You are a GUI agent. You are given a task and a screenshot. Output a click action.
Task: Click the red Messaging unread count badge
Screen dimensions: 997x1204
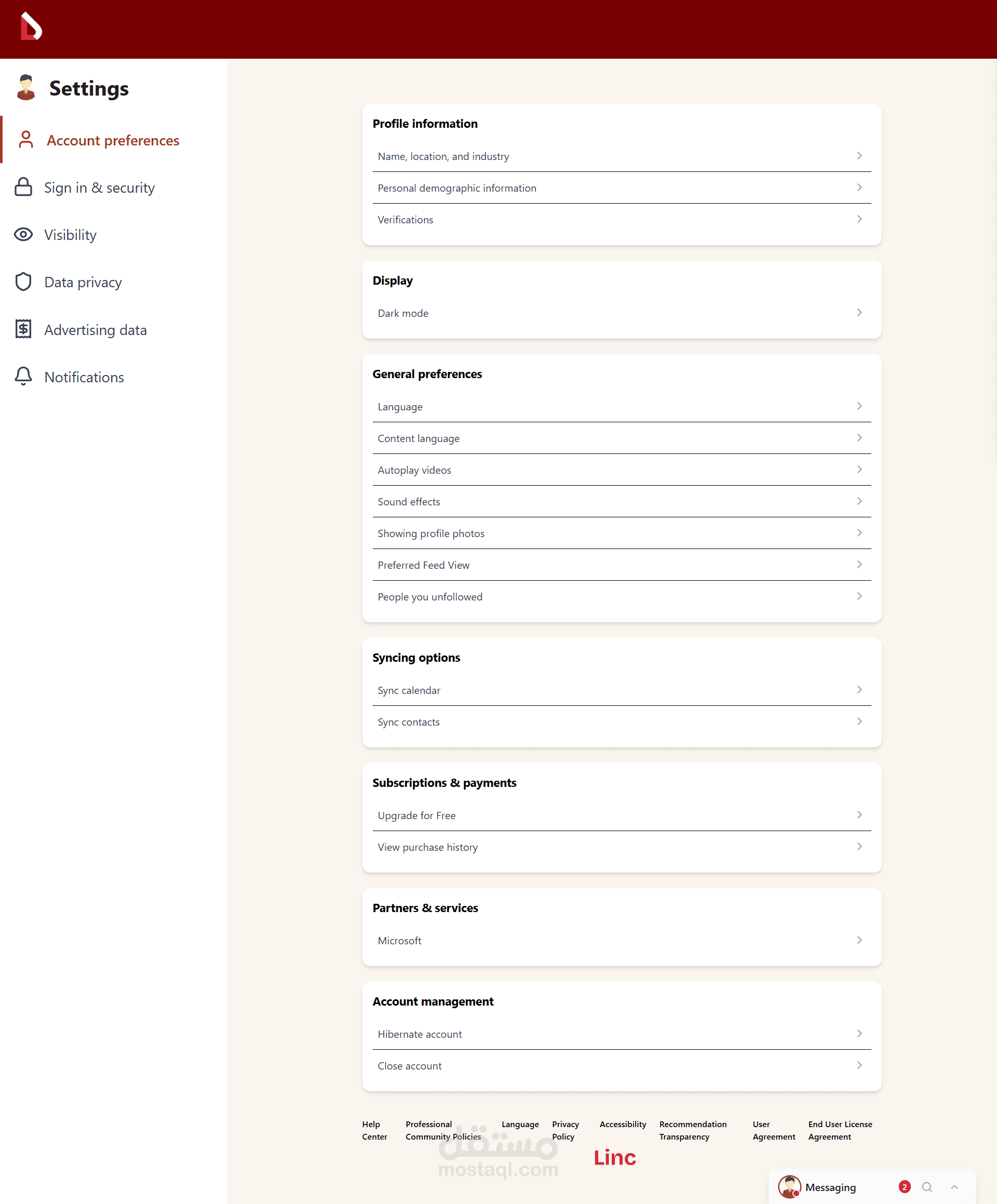pos(904,1187)
